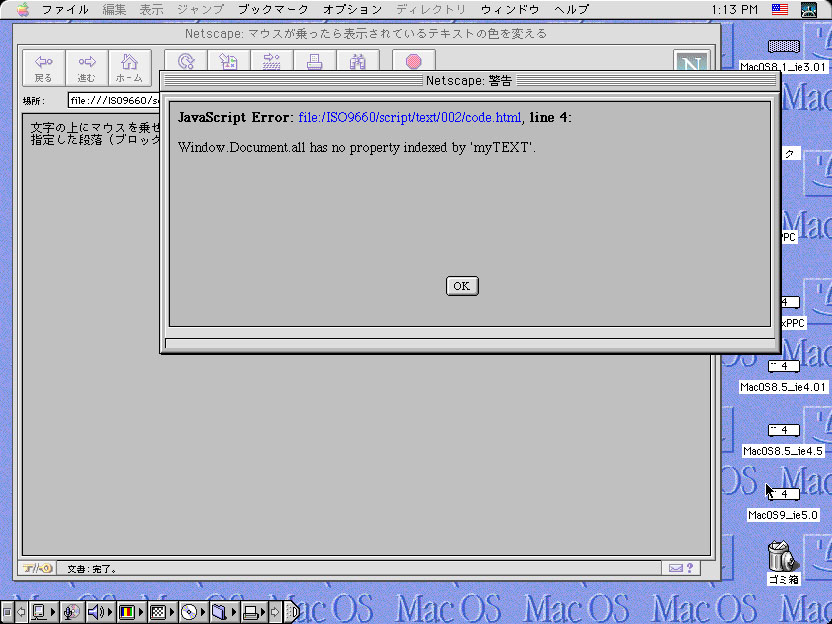
Task: Collapse the Control Strip using its end tab
Action: point(293,612)
